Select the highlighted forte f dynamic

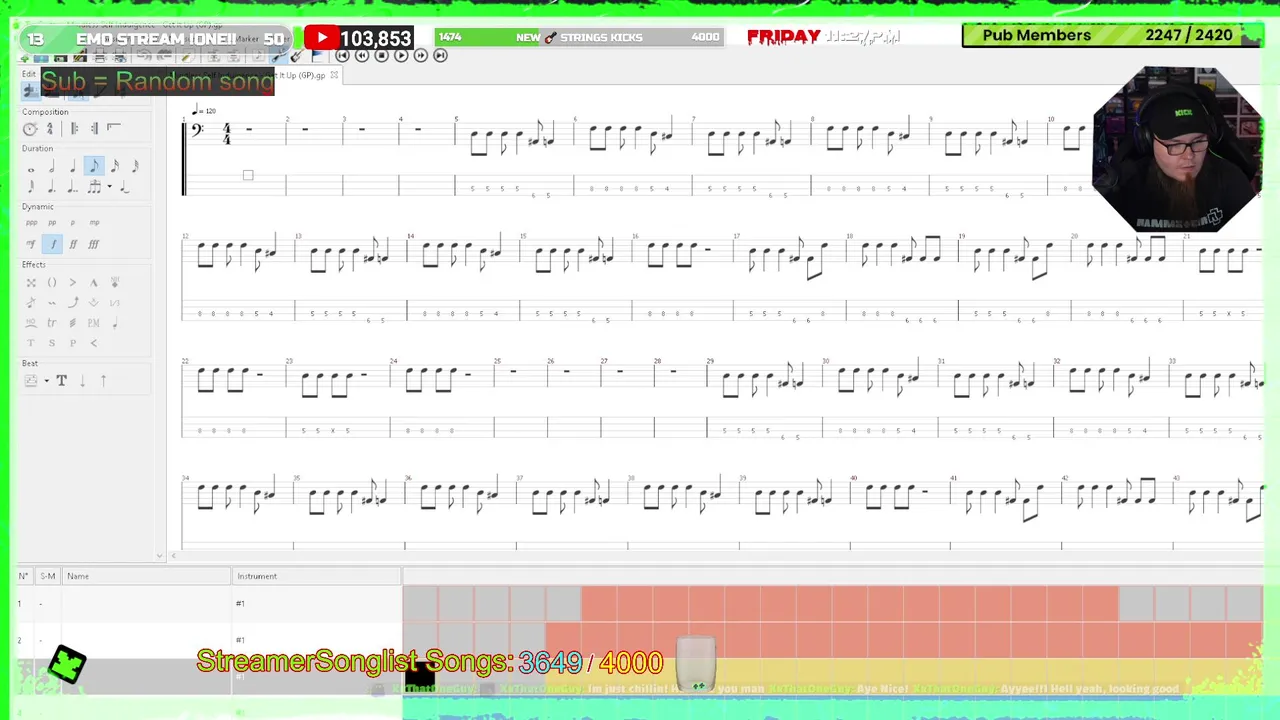pos(53,244)
